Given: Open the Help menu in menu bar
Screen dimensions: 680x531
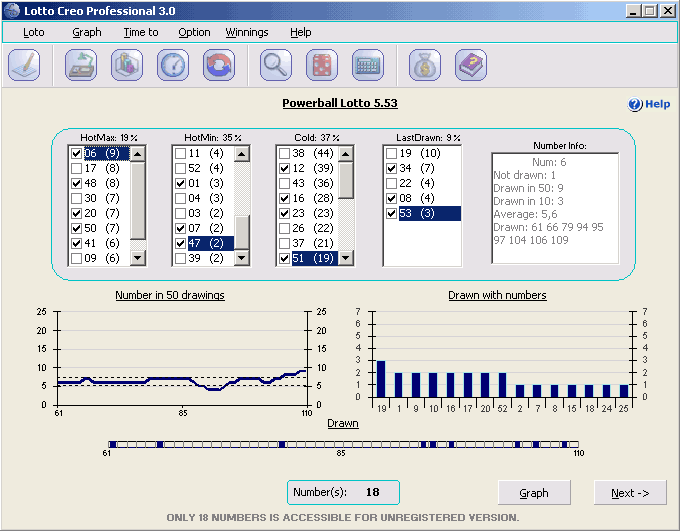Looking at the screenshot, I should click(x=301, y=33).
